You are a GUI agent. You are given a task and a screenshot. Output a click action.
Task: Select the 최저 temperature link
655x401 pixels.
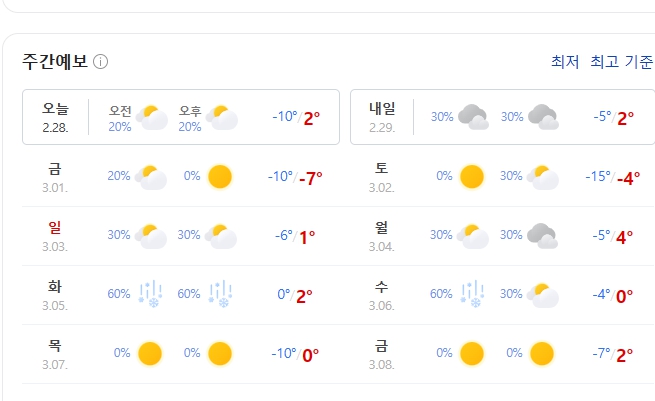[x=565, y=62]
